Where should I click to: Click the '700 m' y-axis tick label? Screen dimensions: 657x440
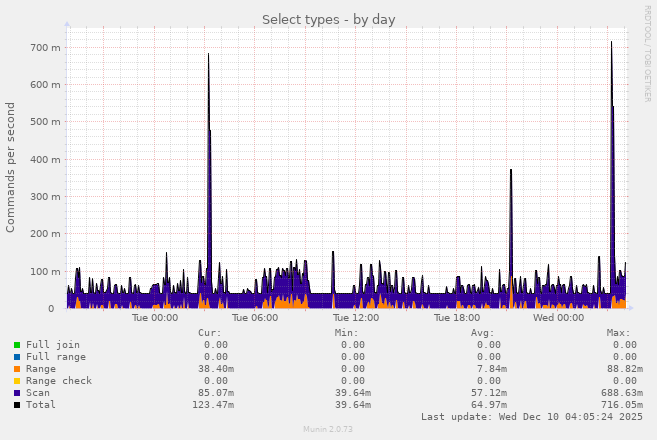[45, 48]
